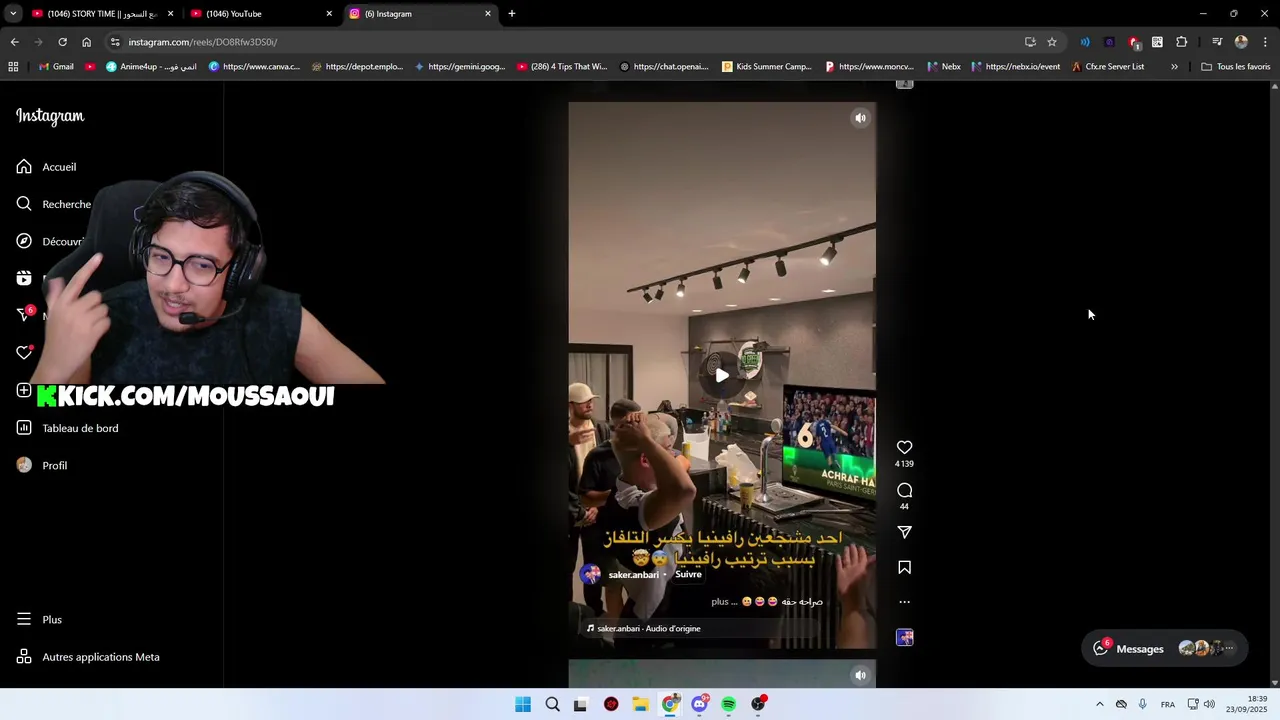Viewport: 1280px width, 720px height.
Task: Open the FRA language switcher
Action: 1168,705
